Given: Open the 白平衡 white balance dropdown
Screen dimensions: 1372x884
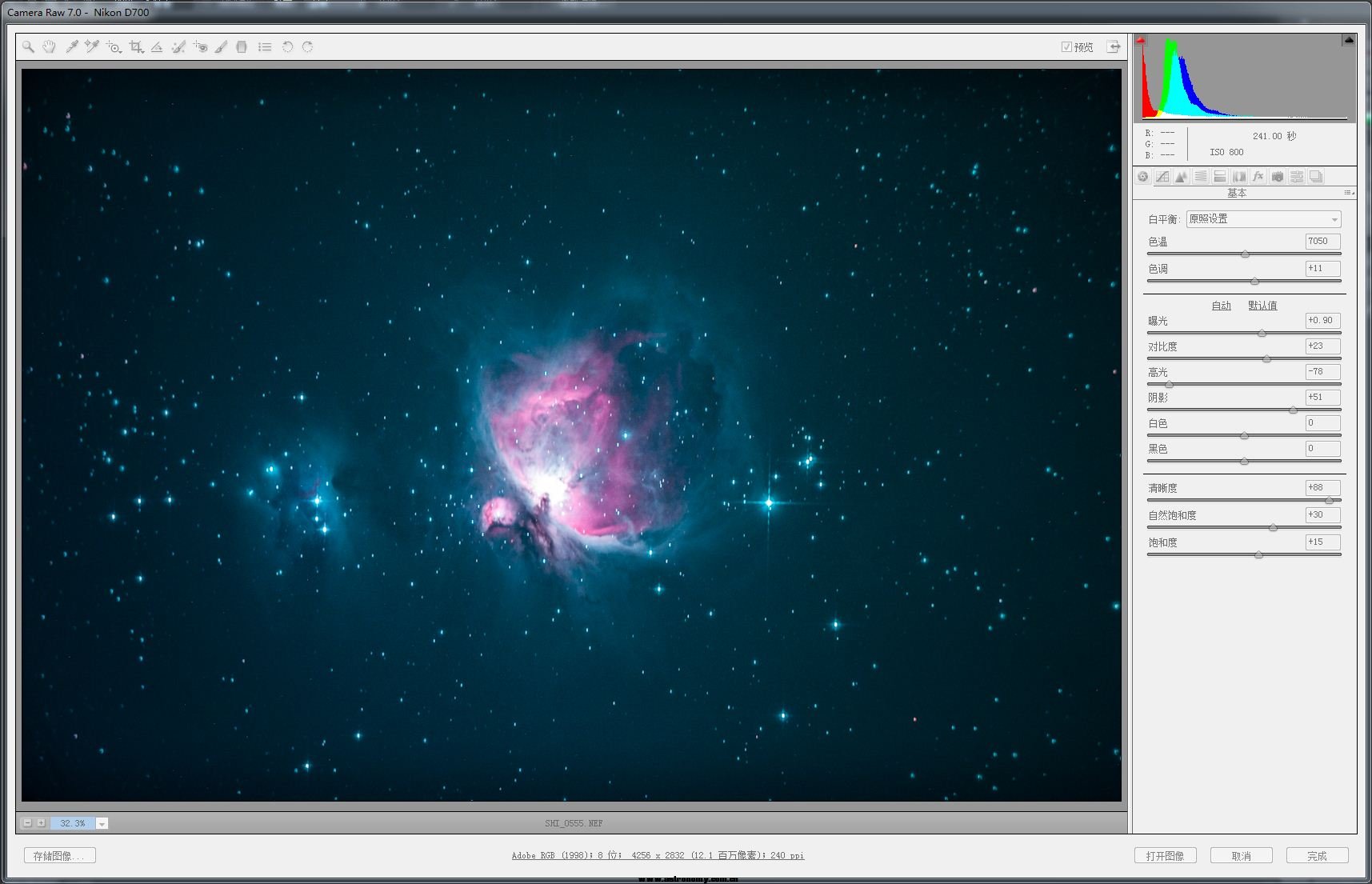Looking at the screenshot, I should click(1263, 219).
